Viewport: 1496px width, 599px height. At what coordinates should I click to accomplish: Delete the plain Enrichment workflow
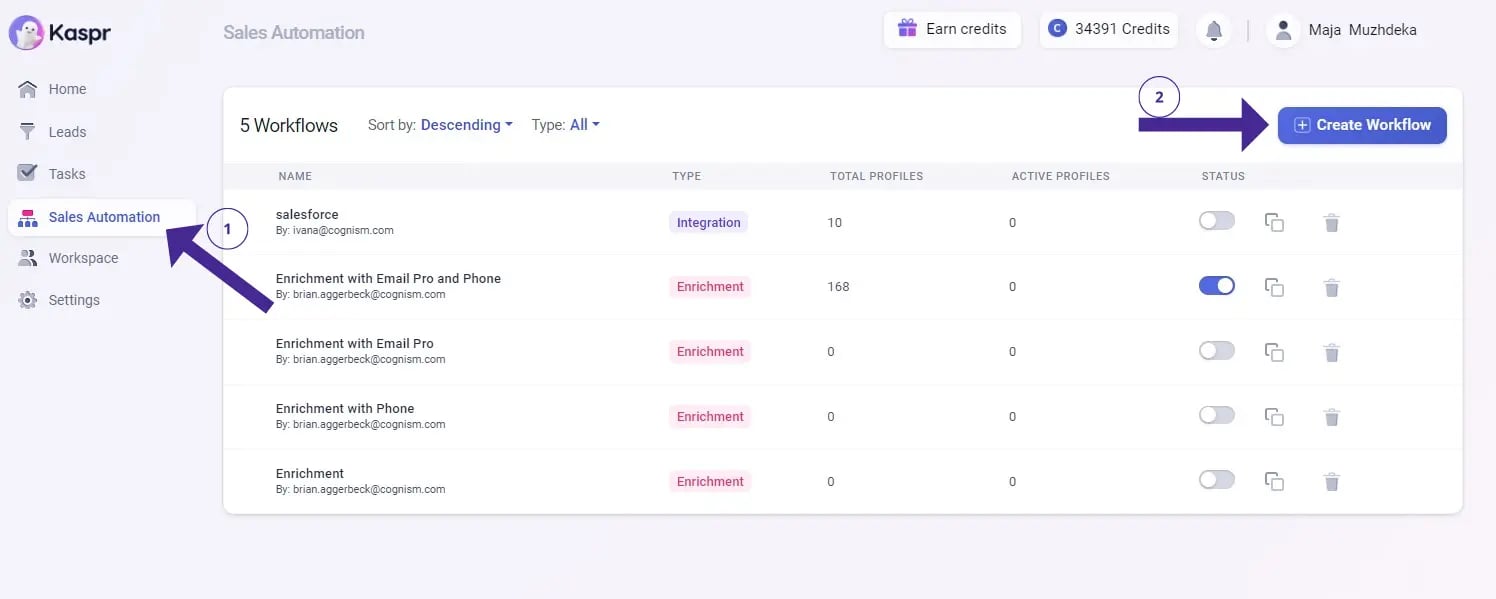click(1331, 482)
